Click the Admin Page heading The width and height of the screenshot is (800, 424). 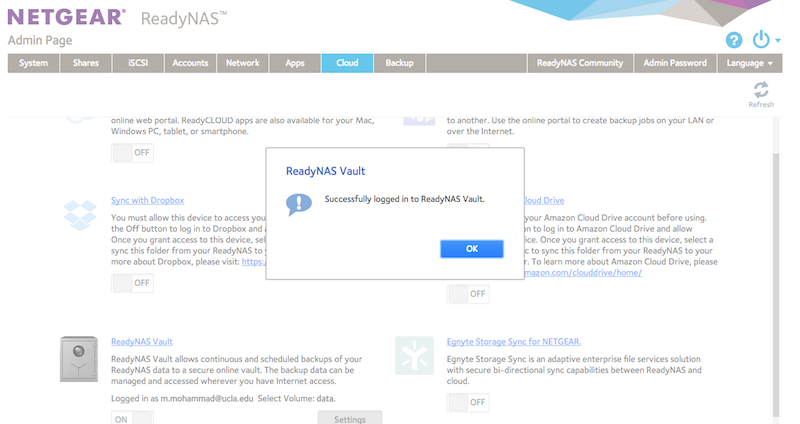40,40
